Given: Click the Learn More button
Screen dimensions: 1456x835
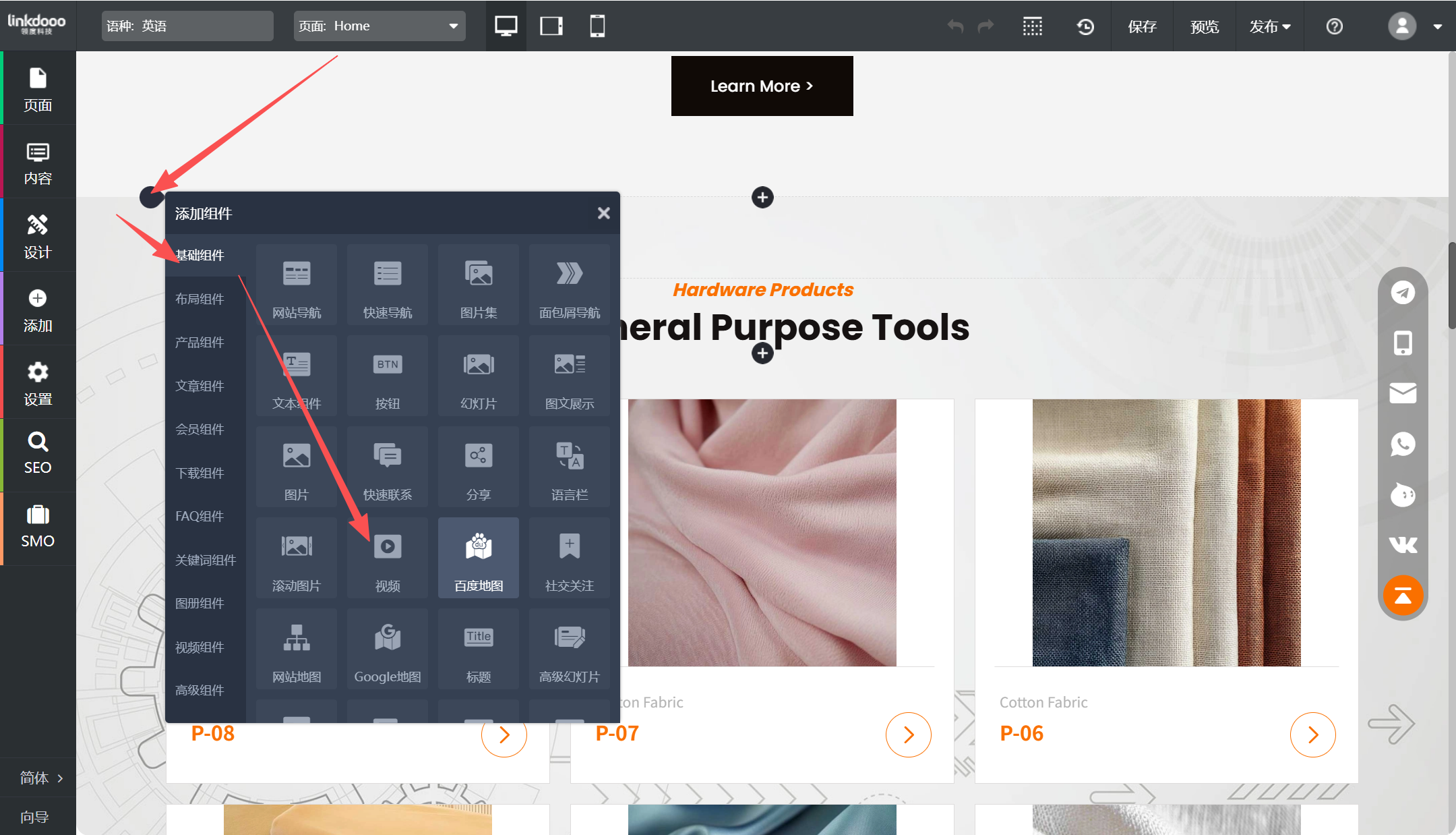Looking at the screenshot, I should [762, 86].
